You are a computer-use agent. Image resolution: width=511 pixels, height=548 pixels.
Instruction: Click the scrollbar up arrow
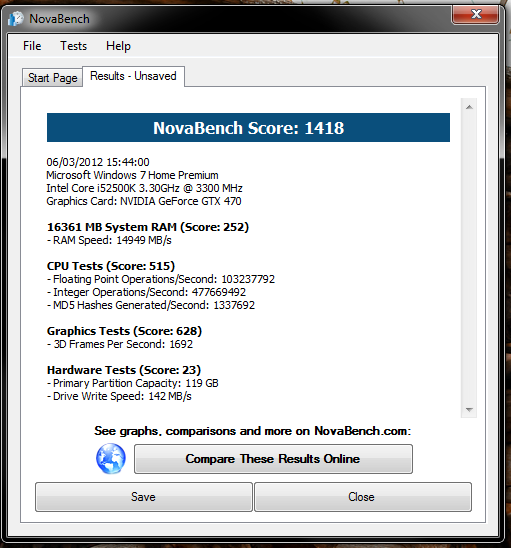pyautogui.click(x=469, y=107)
